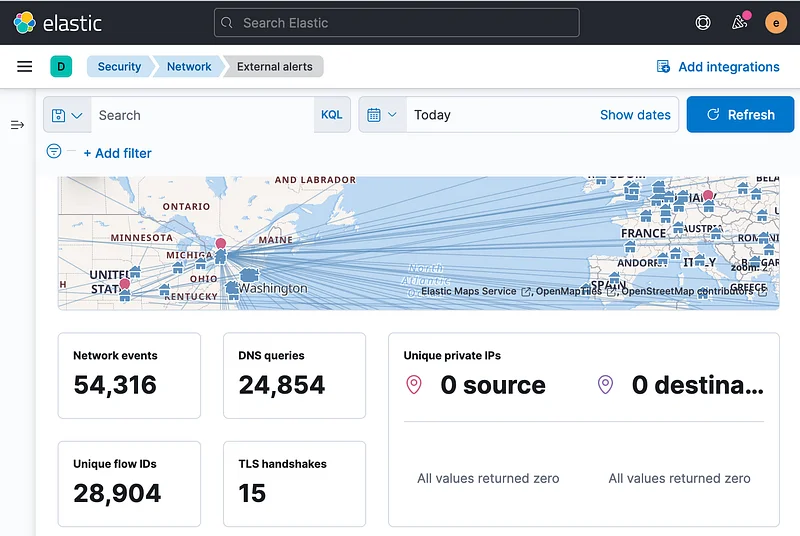This screenshot has height=536, width=800.
Task: Click the Elastic logo in the header
Action: click(57, 23)
